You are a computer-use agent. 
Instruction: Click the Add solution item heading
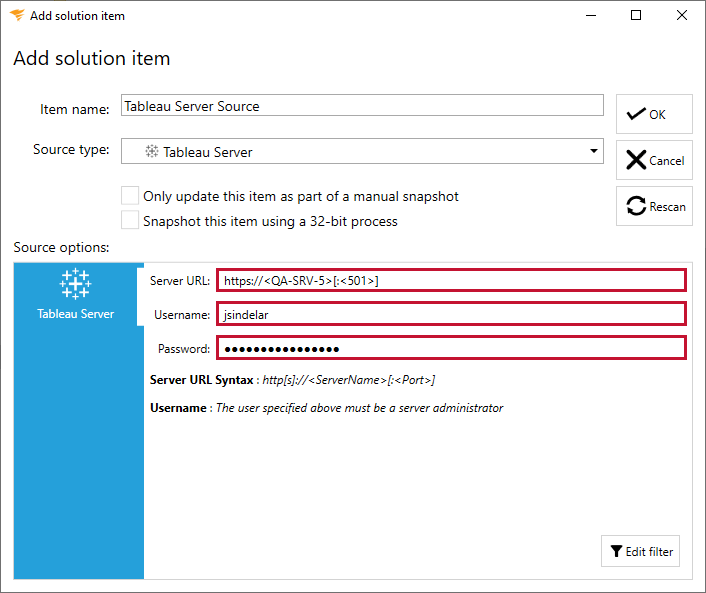pyautogui.click(x=92, y=58)
